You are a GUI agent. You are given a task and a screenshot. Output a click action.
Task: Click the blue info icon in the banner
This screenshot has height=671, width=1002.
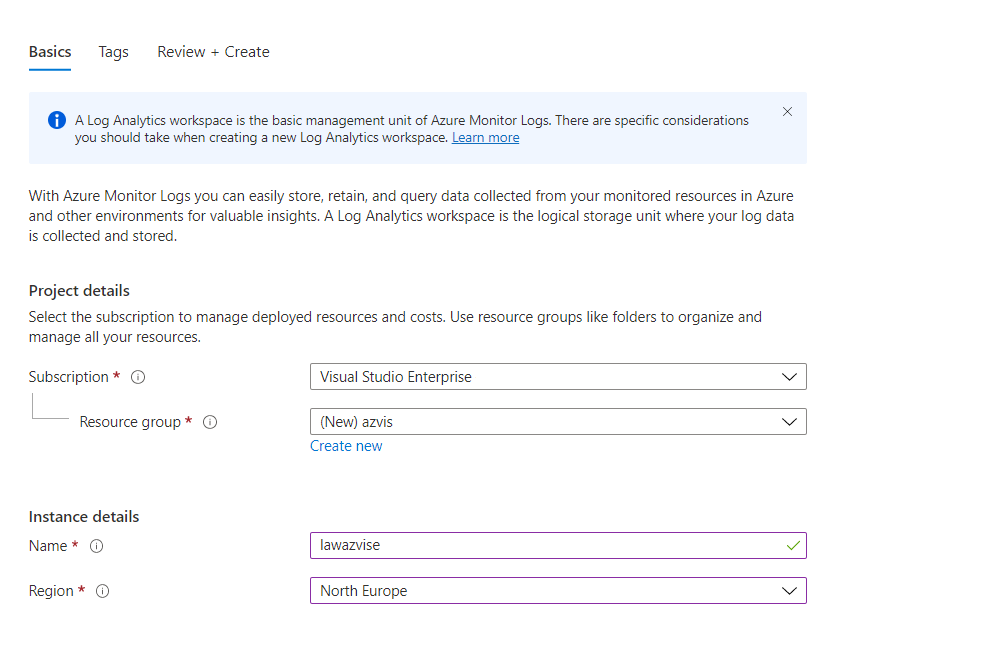[57, 120]
